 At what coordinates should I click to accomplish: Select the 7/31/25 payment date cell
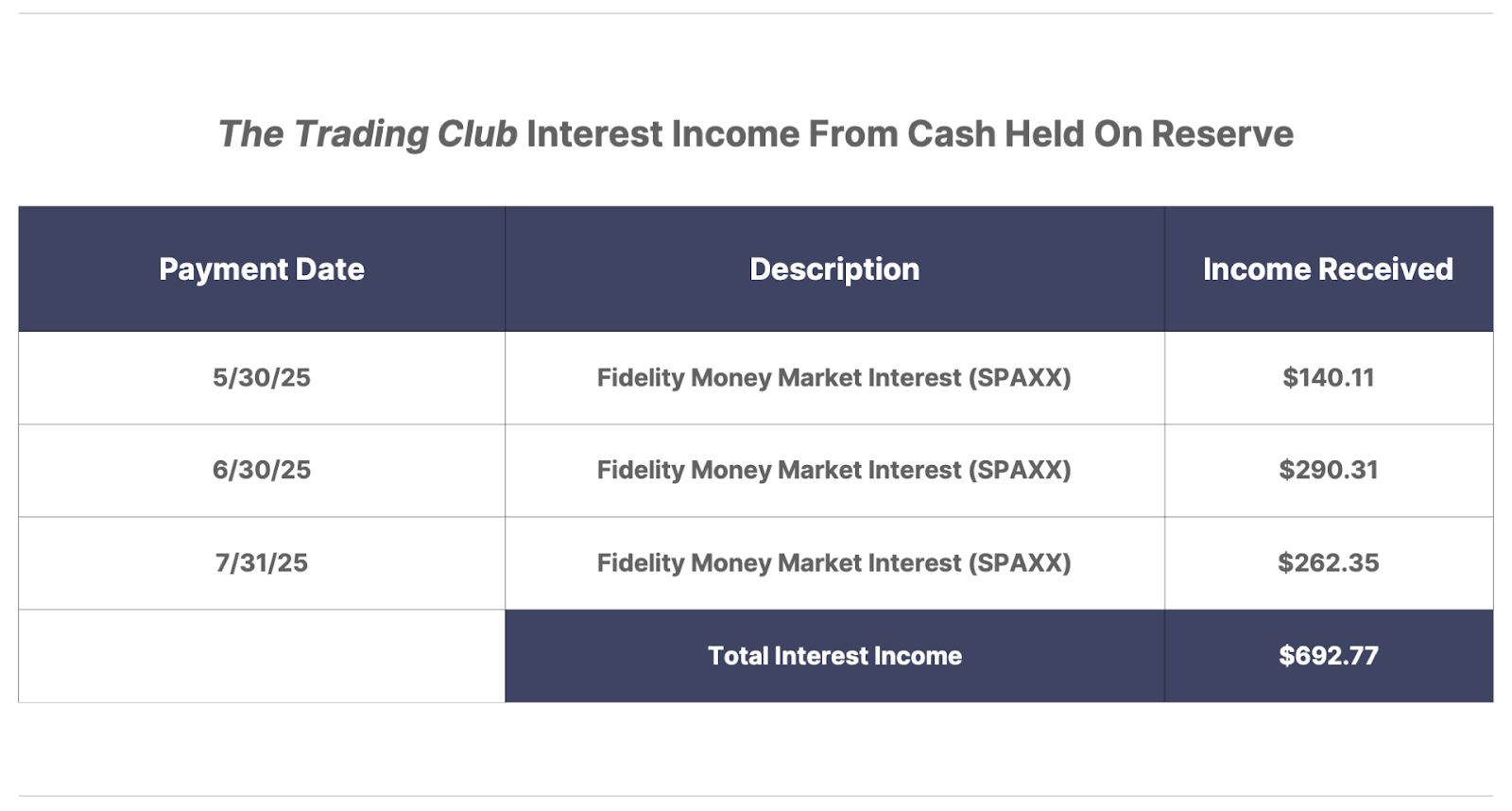(x=262, y=563)
